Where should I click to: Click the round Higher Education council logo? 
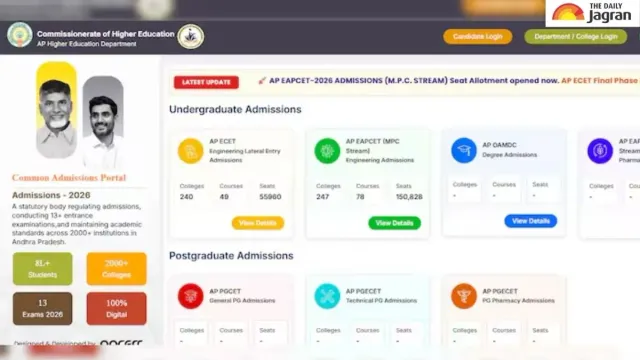191,36
